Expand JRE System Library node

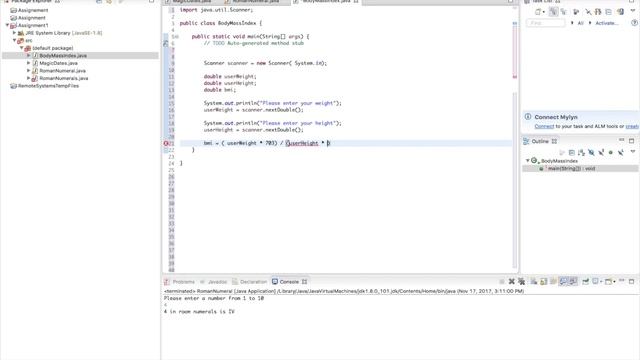tap(14, 33)
